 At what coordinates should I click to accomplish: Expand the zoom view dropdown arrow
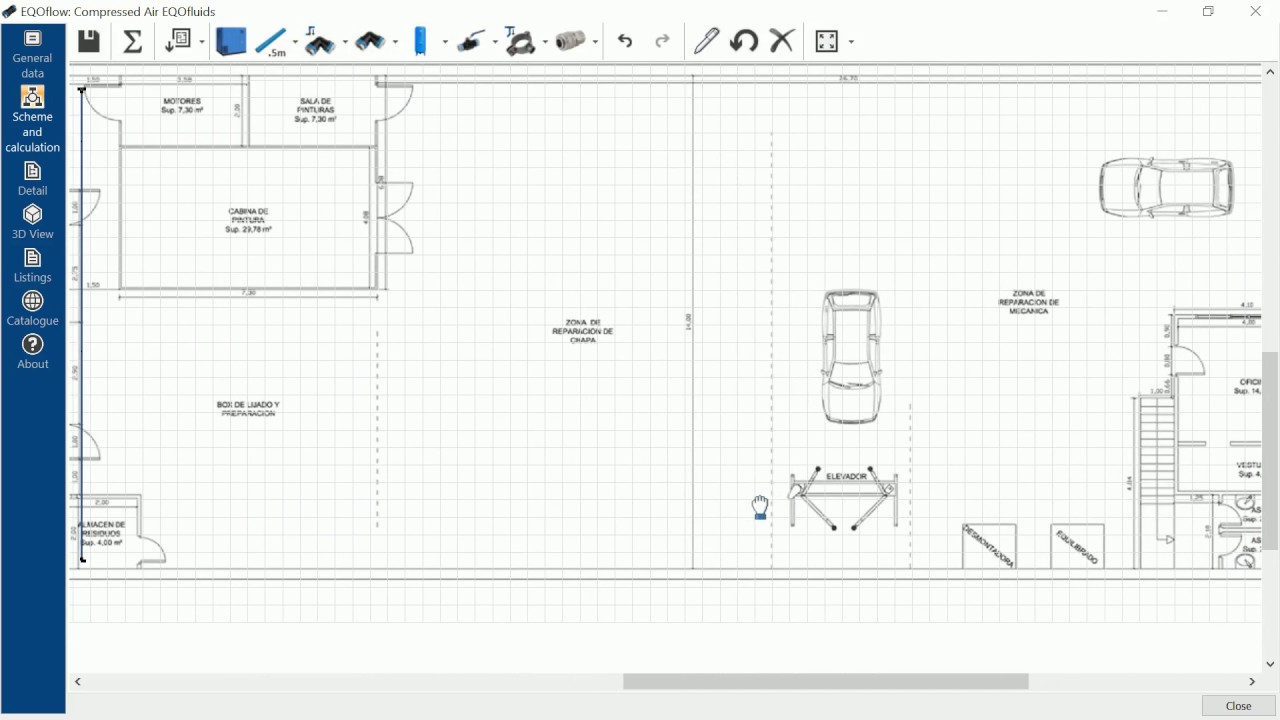851,42
